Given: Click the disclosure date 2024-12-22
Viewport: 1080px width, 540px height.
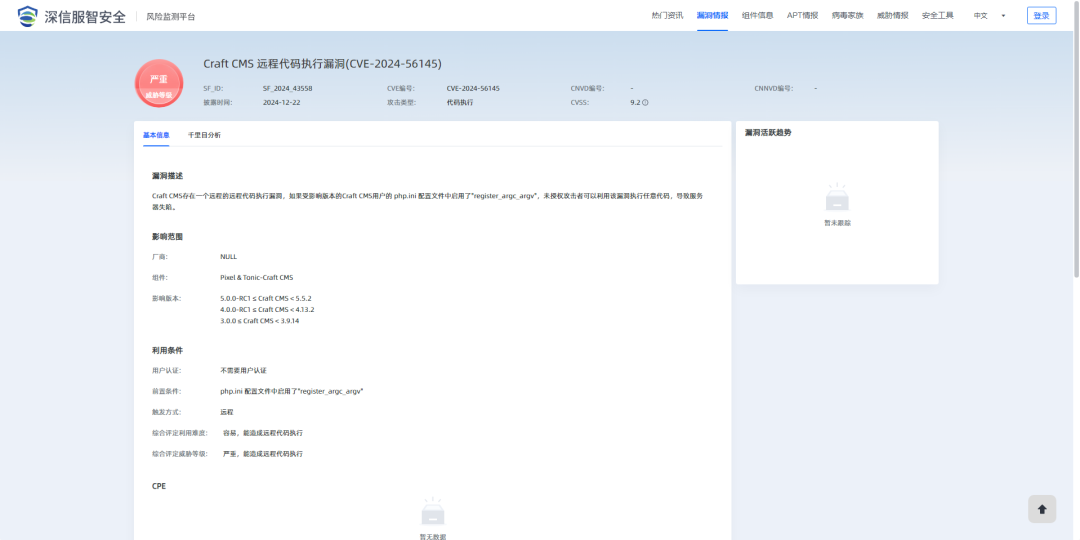Looking at the screenshot, I should click(282, 102).
